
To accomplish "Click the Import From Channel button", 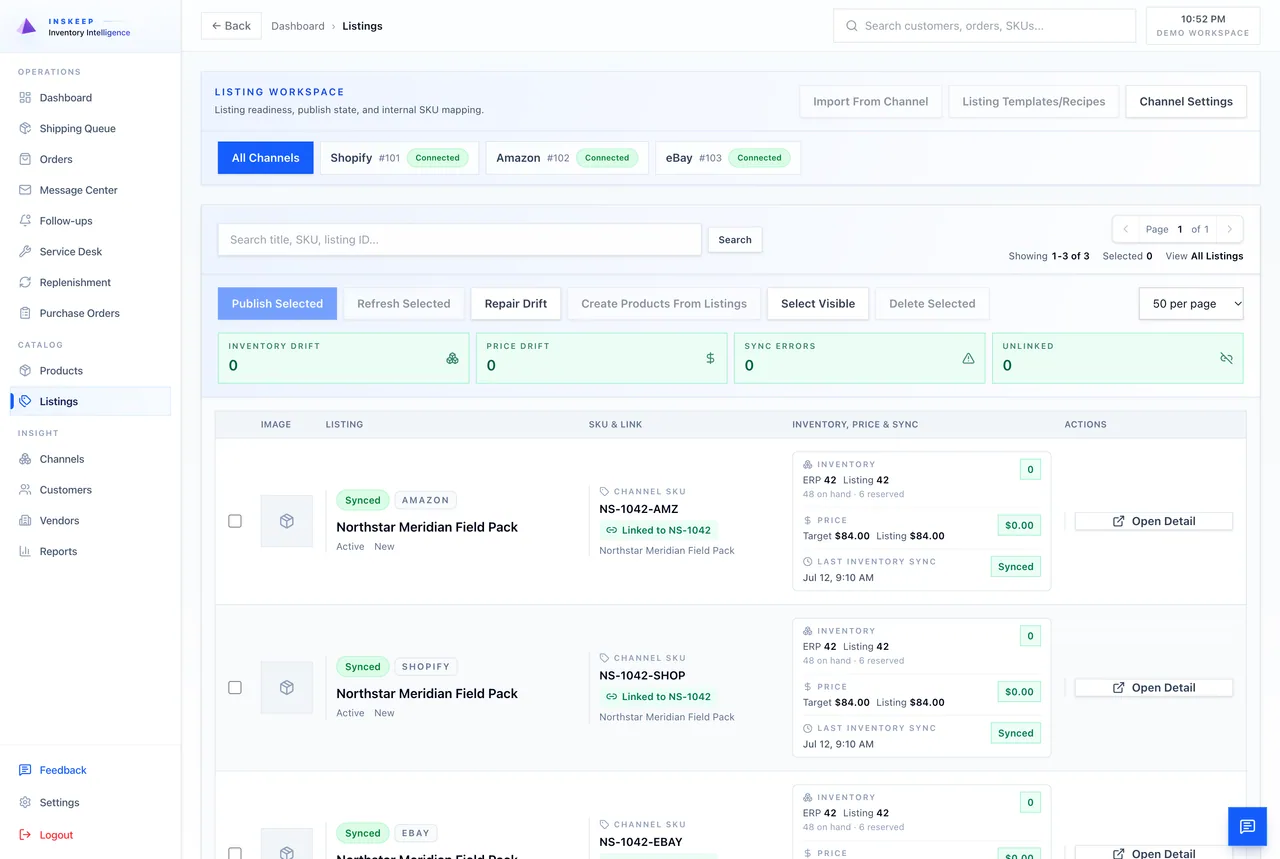I will coord(870,101).
